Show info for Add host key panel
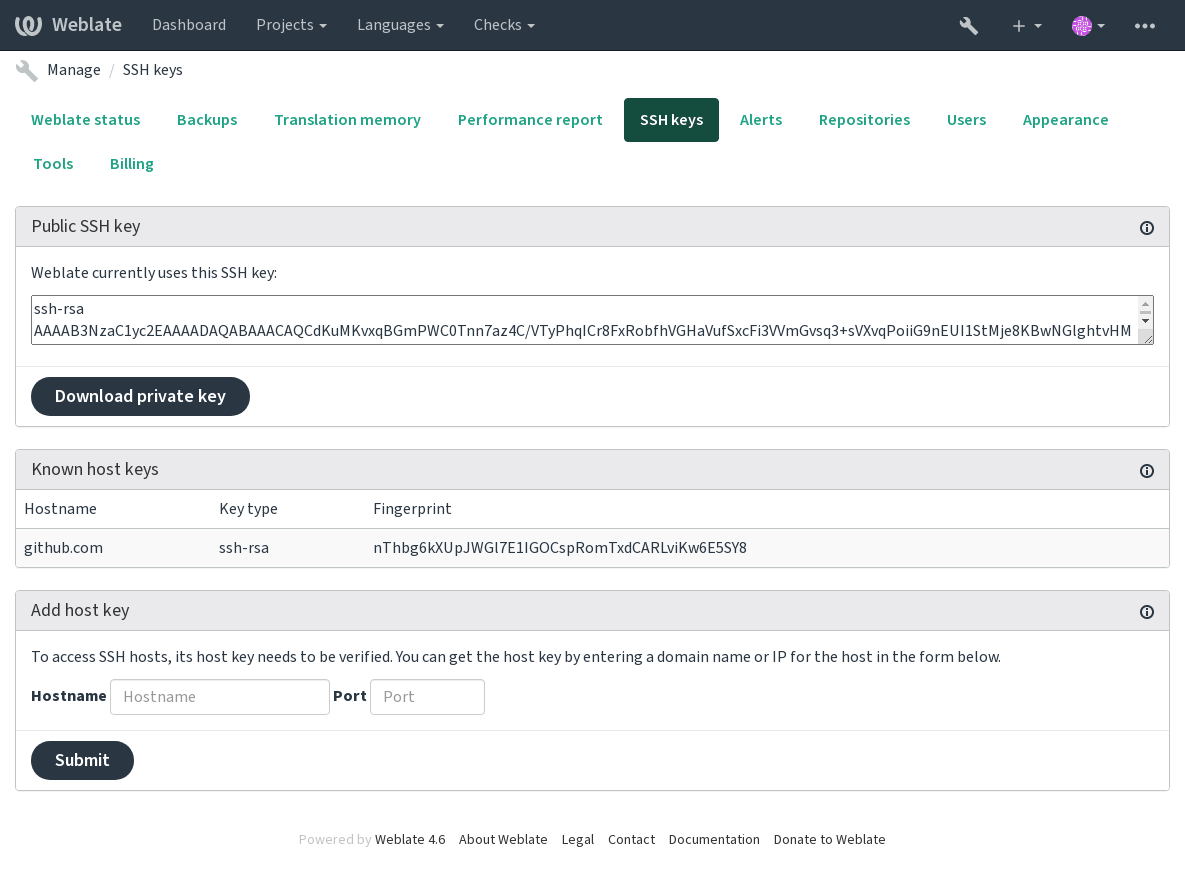The height and width of the screenshot is (877, 1185). click(1146, 612)
